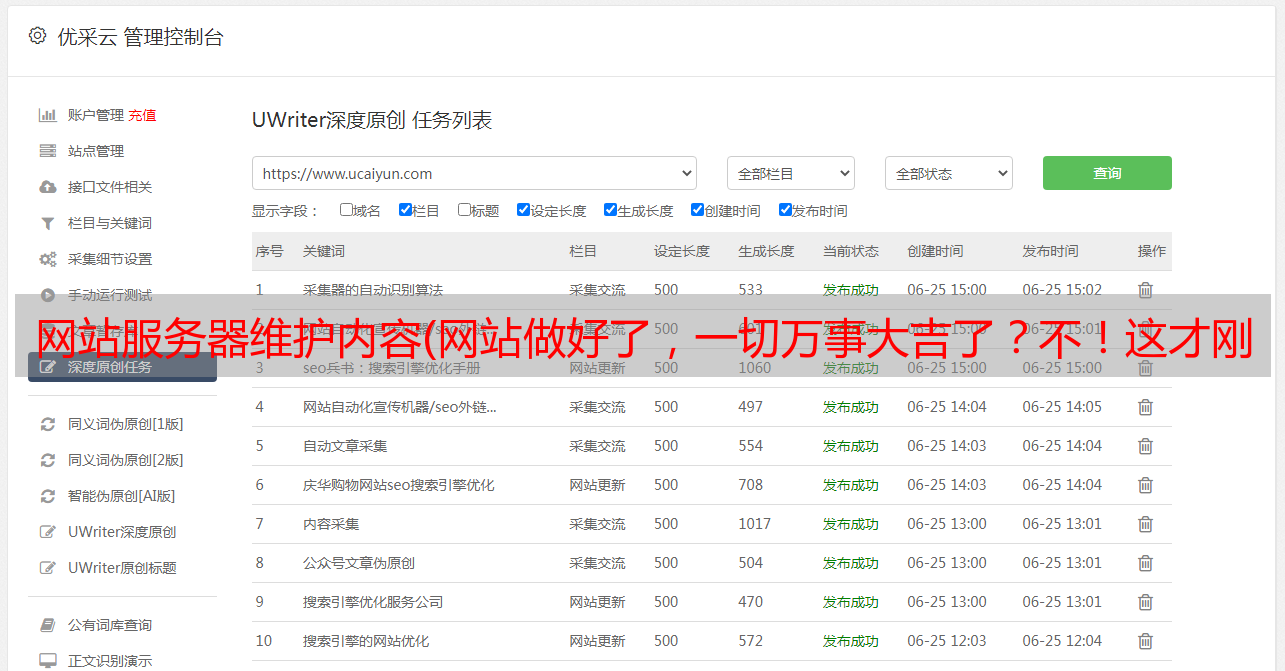
Task: Open 公有词库查询 in the sidebar
Action: pyautogui.click(x=110, y=625)
